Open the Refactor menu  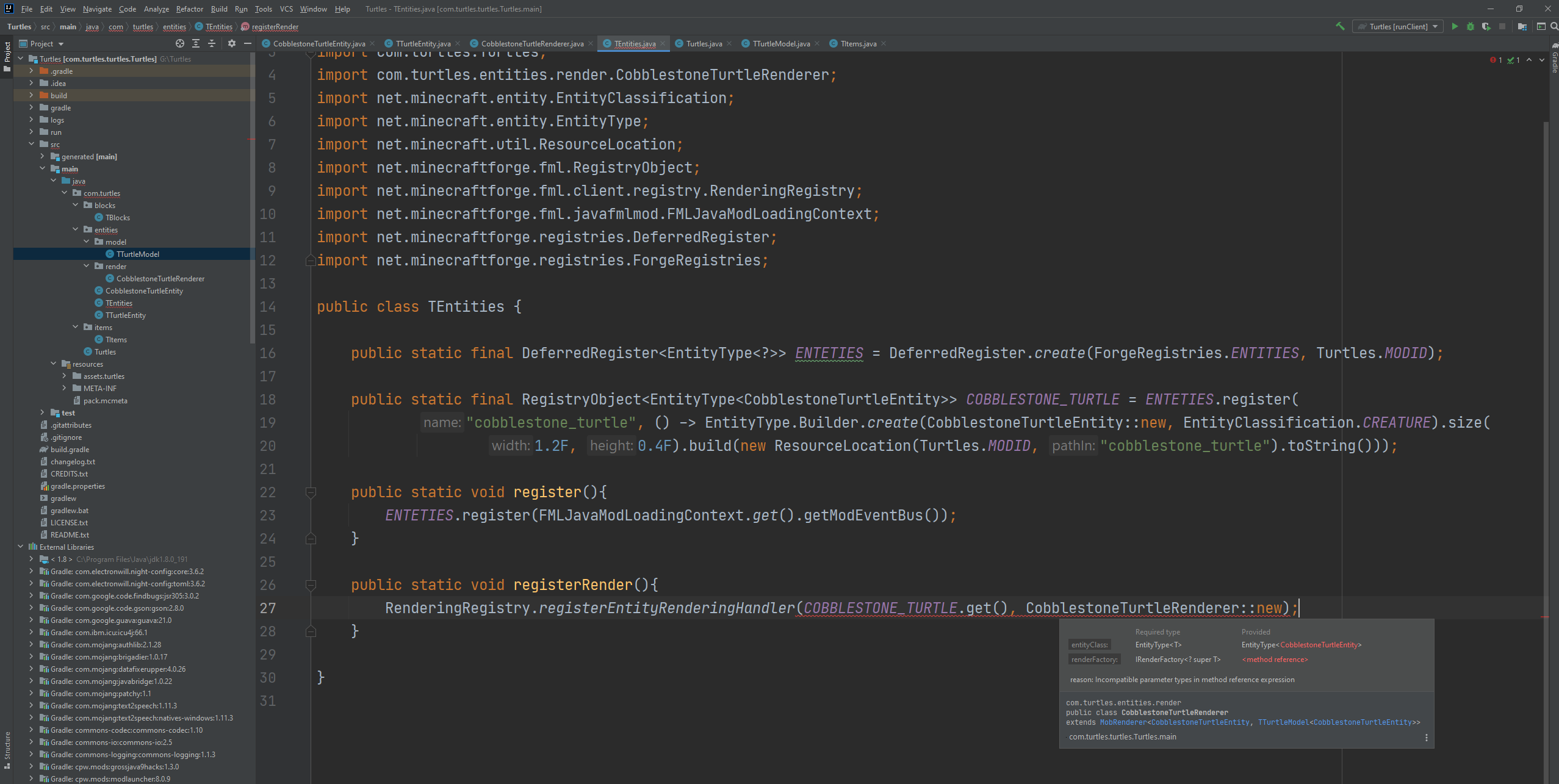(x=189, y=9)
